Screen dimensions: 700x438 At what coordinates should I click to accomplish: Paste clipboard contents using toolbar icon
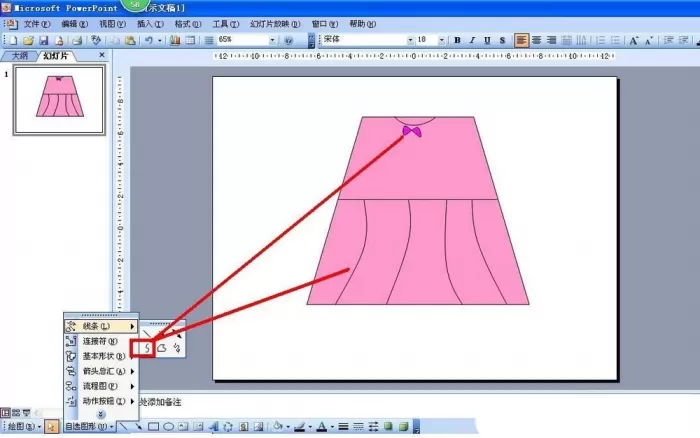(130, 41)
